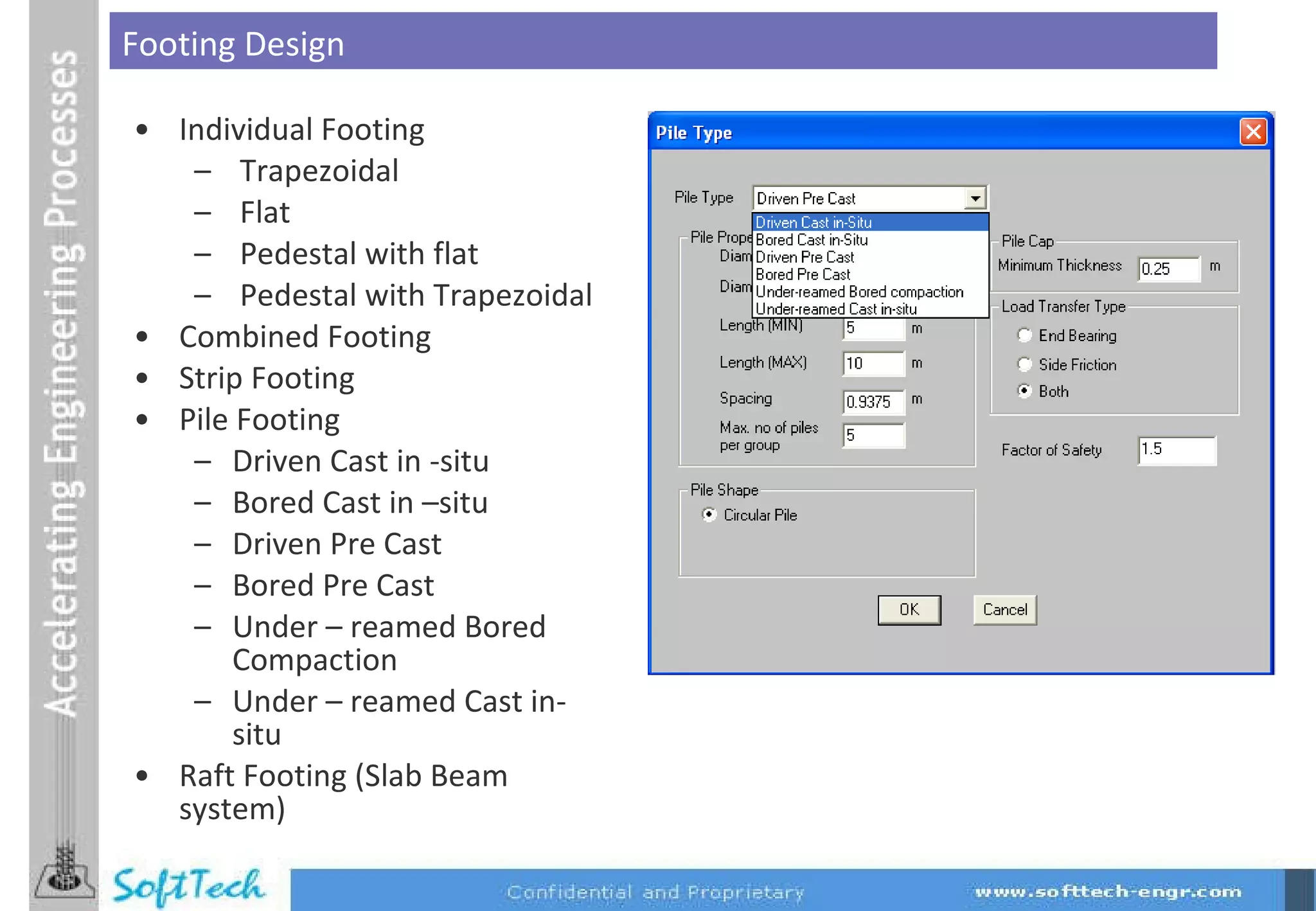
Task: Select End Bearing radio button
Action: 1025,335
